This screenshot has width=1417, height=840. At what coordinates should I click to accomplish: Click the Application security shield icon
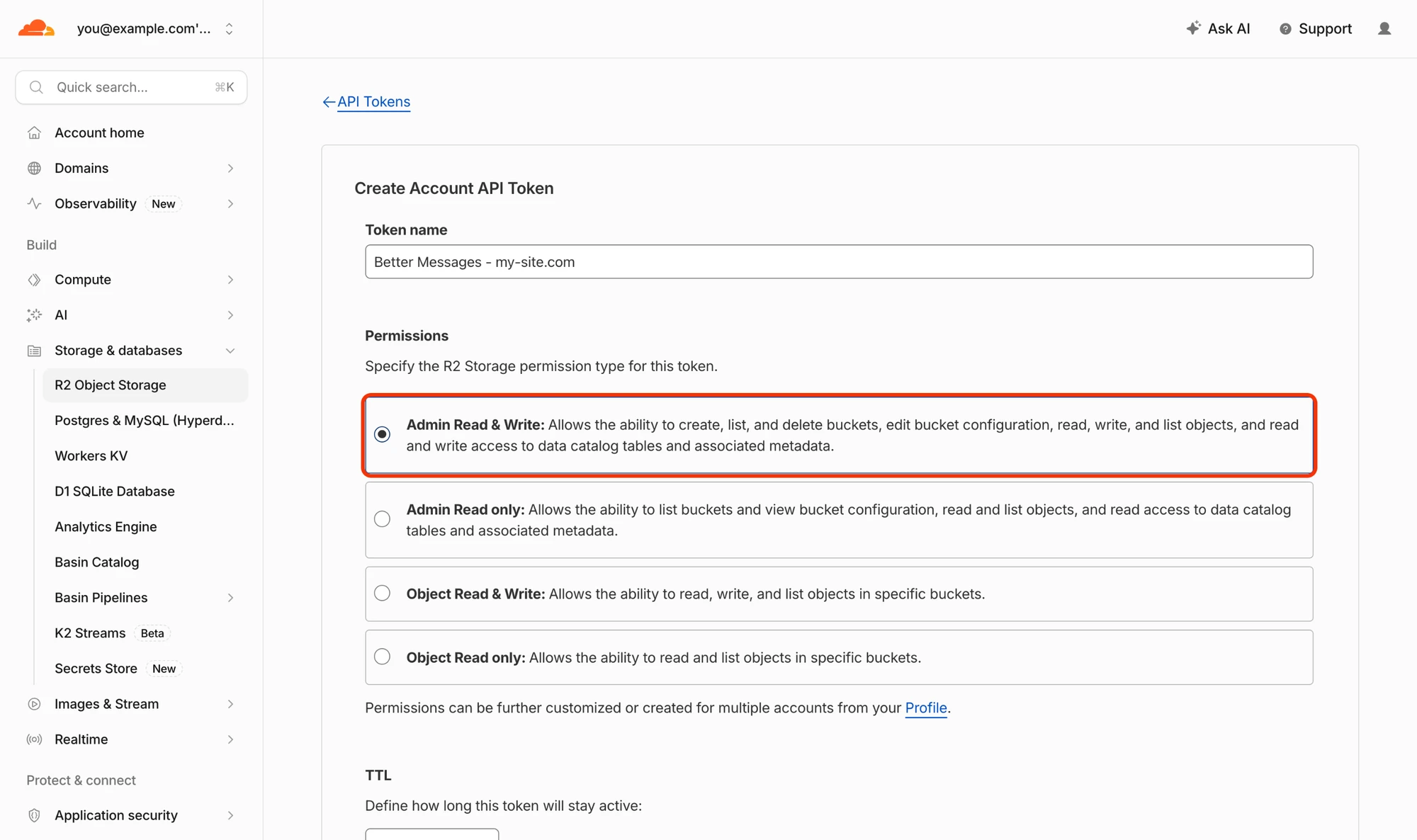click(34, 815)
